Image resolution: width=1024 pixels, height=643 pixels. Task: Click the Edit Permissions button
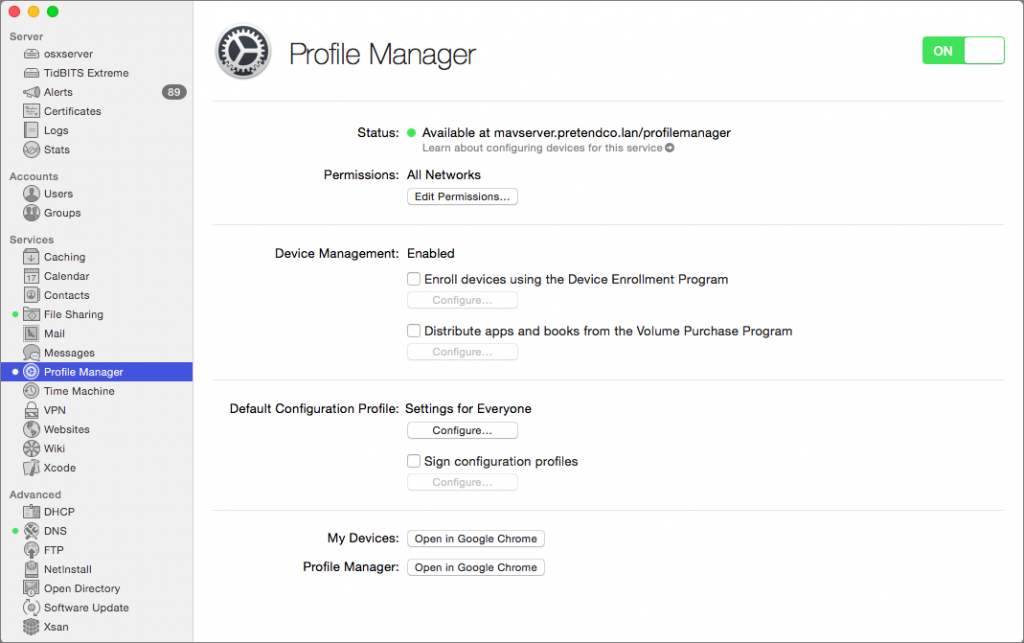click(462, 196)
